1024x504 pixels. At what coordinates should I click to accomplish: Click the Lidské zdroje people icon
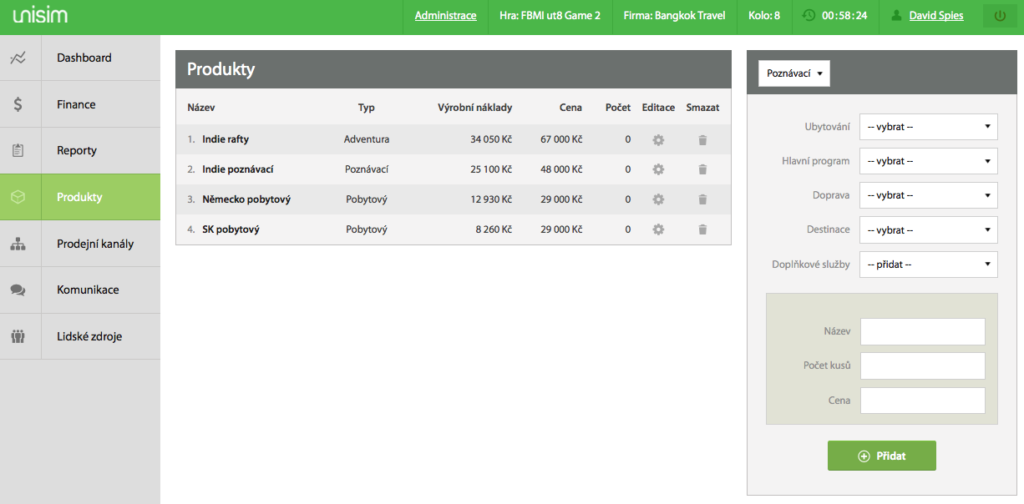(x=18, y=336)
